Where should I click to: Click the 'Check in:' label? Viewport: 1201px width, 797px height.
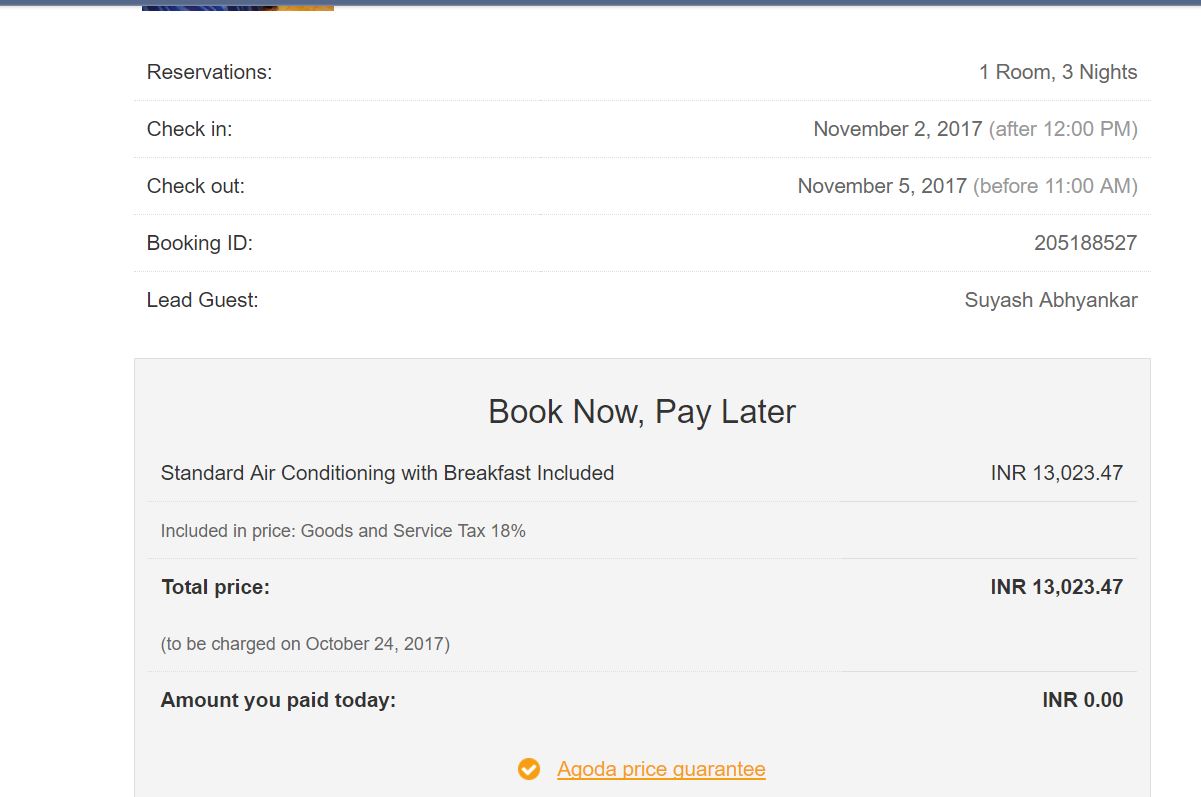coord(189,129)
